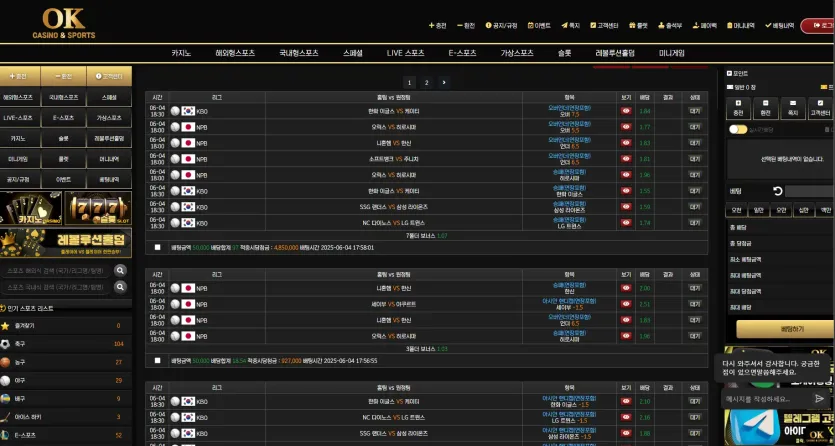Click 환전 icon button in right panel
This screenshot has height=446, width=835.
click(765, 108)
